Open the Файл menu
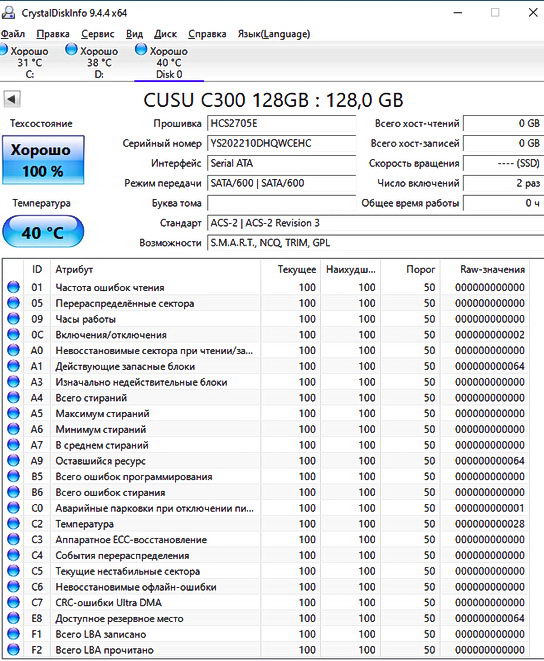 click(13, 34)
